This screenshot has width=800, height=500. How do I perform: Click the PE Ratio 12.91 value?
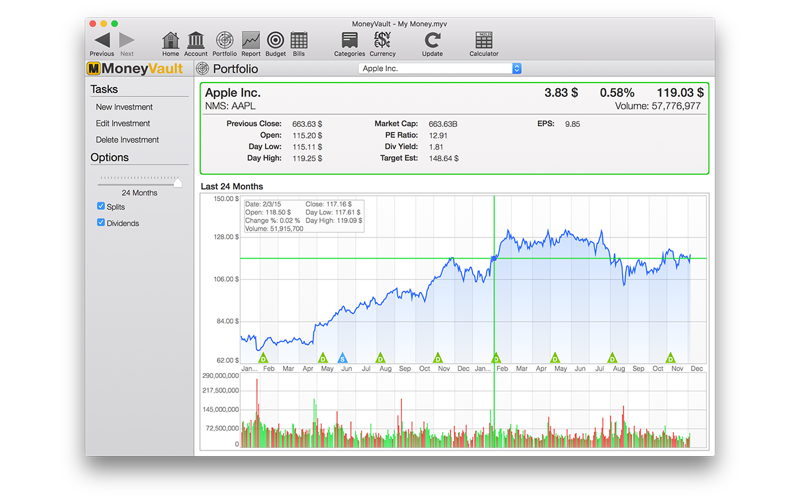tap(438, 136)
